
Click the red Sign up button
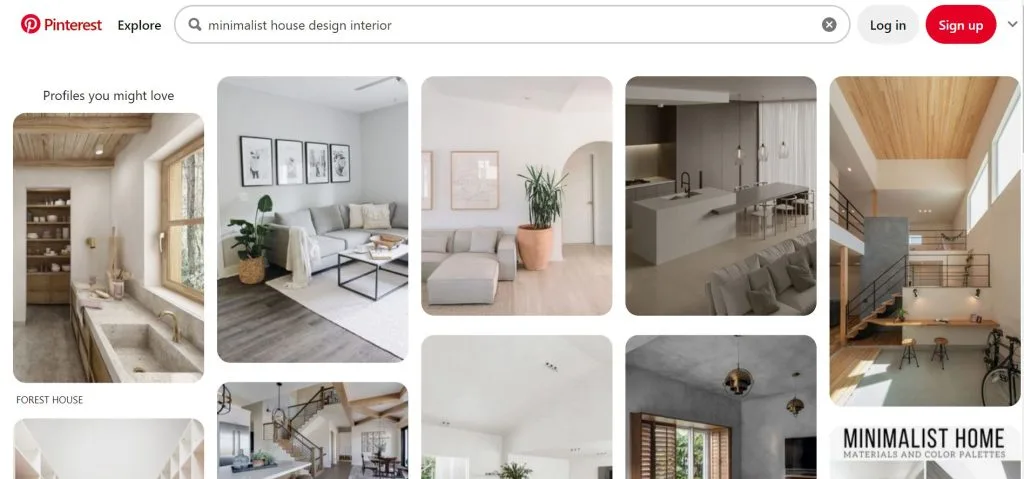(x=961, y=25)
